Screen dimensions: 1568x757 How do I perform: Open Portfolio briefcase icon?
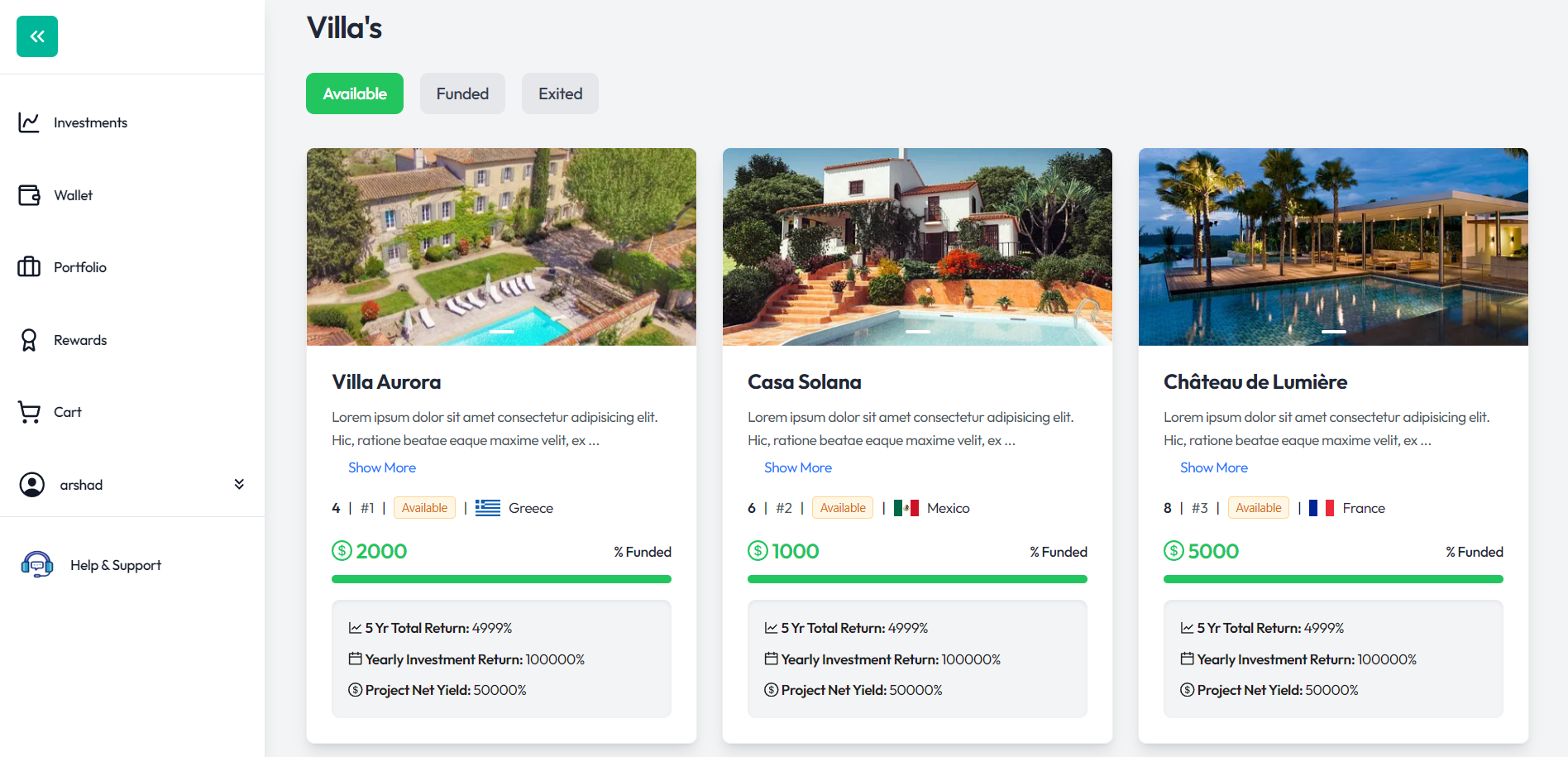coord(29,267)
